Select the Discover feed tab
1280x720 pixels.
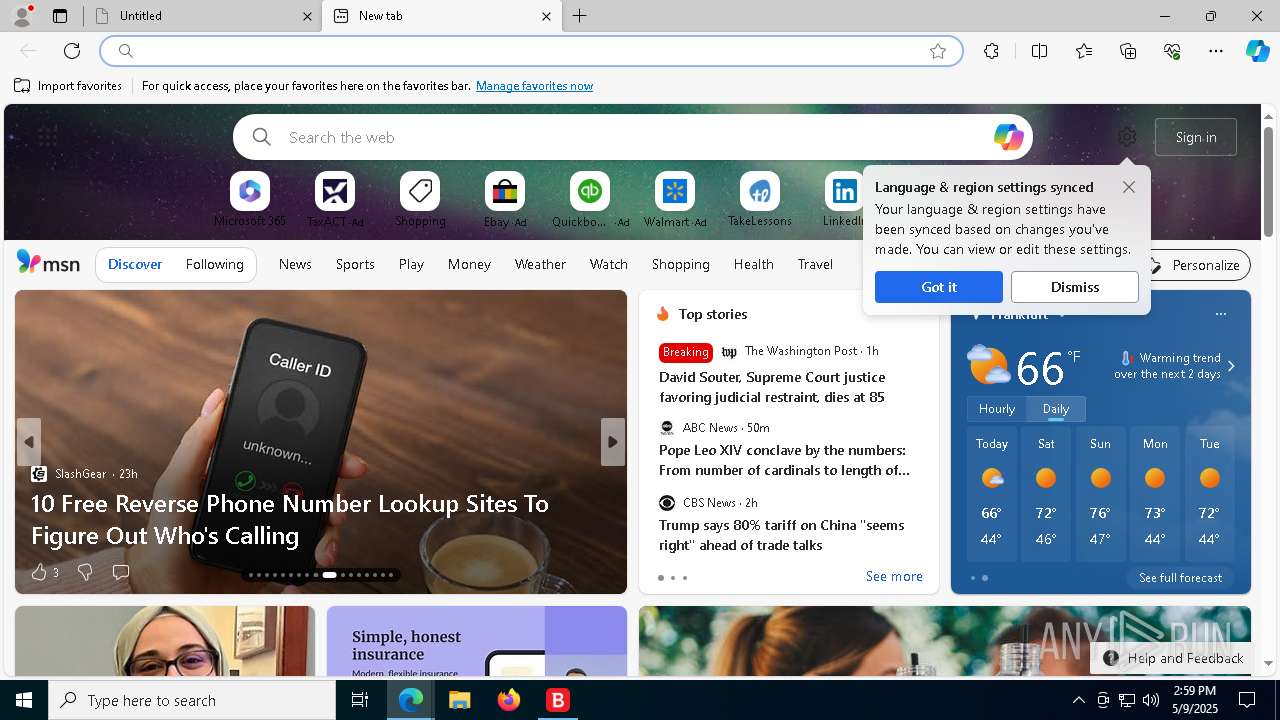pyautogui.click(x=135, y=264)
